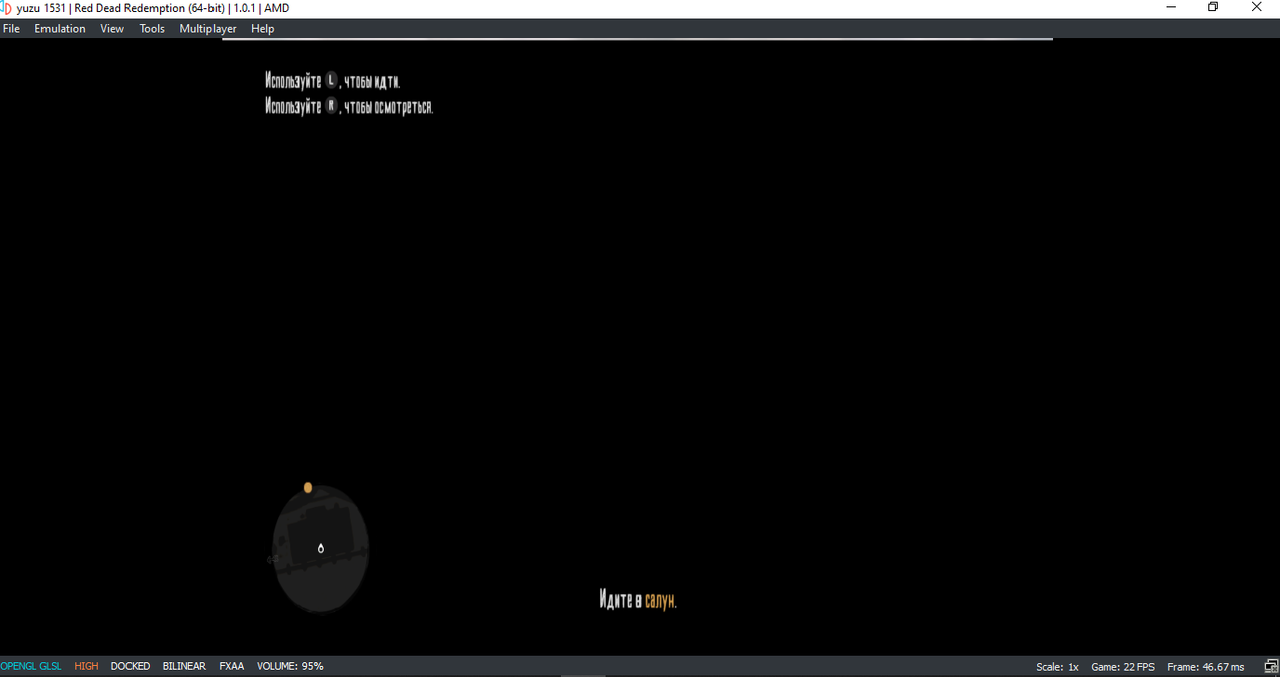Open the File menu

coord(11,29)
